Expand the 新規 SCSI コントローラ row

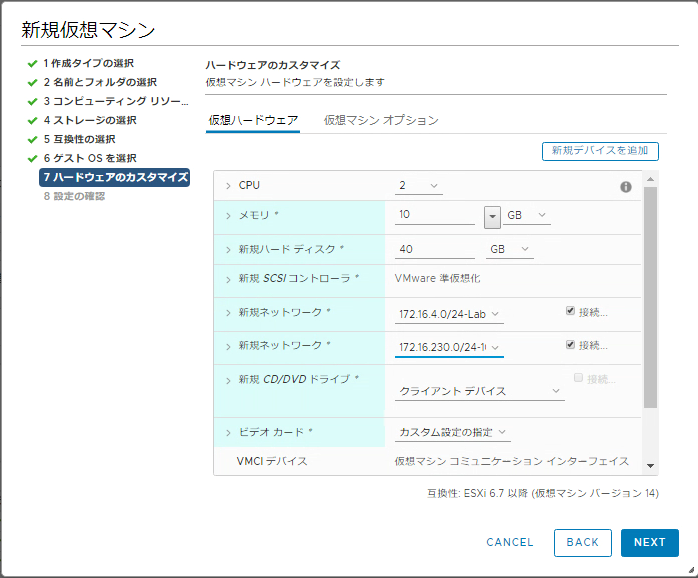click(228, 280)
